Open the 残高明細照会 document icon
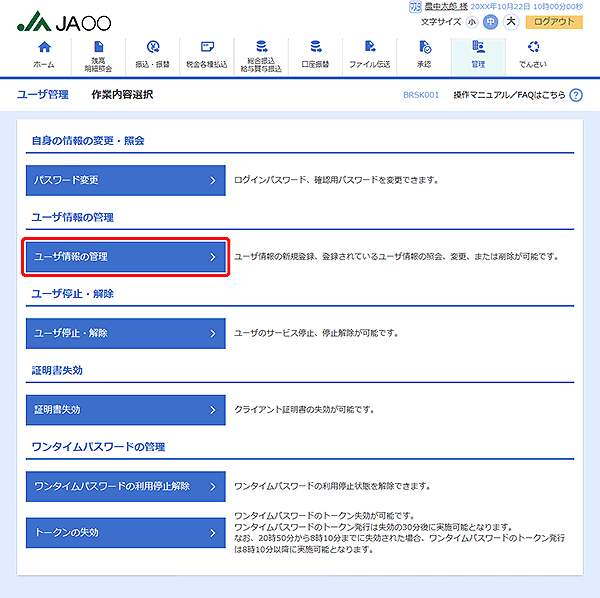600x598 pixels. (x=98, y=46)
